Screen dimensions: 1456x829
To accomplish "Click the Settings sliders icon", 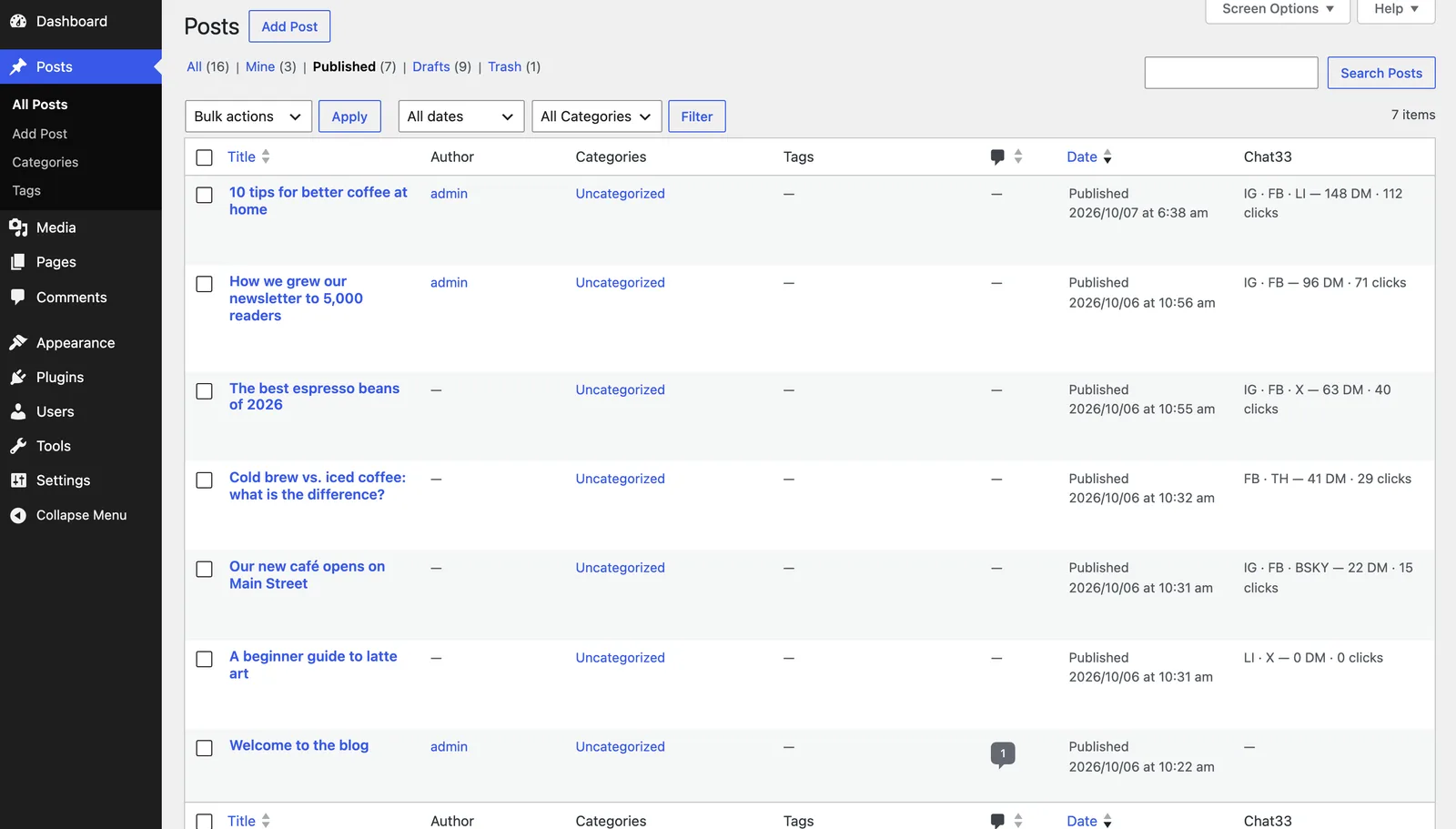I will pos(18,480).
